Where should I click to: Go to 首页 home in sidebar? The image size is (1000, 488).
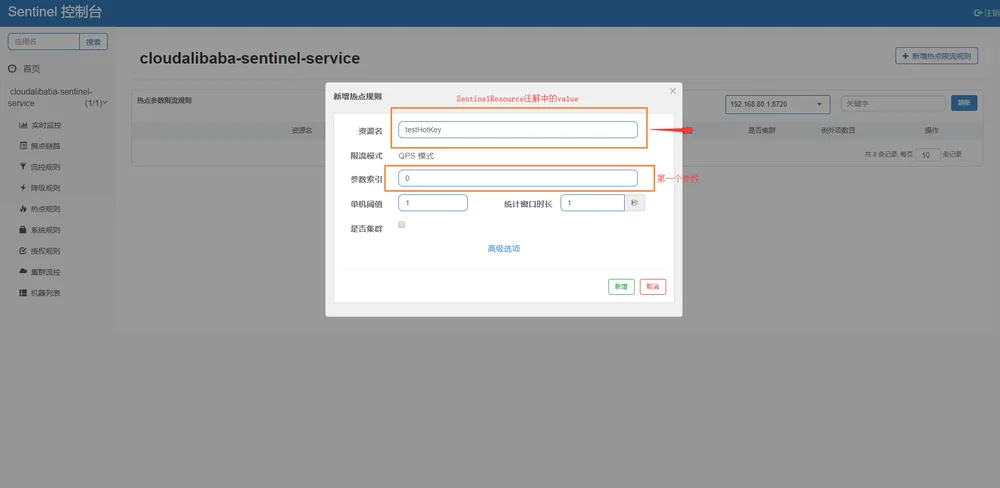pyautogui.click(x=31, y=69)
